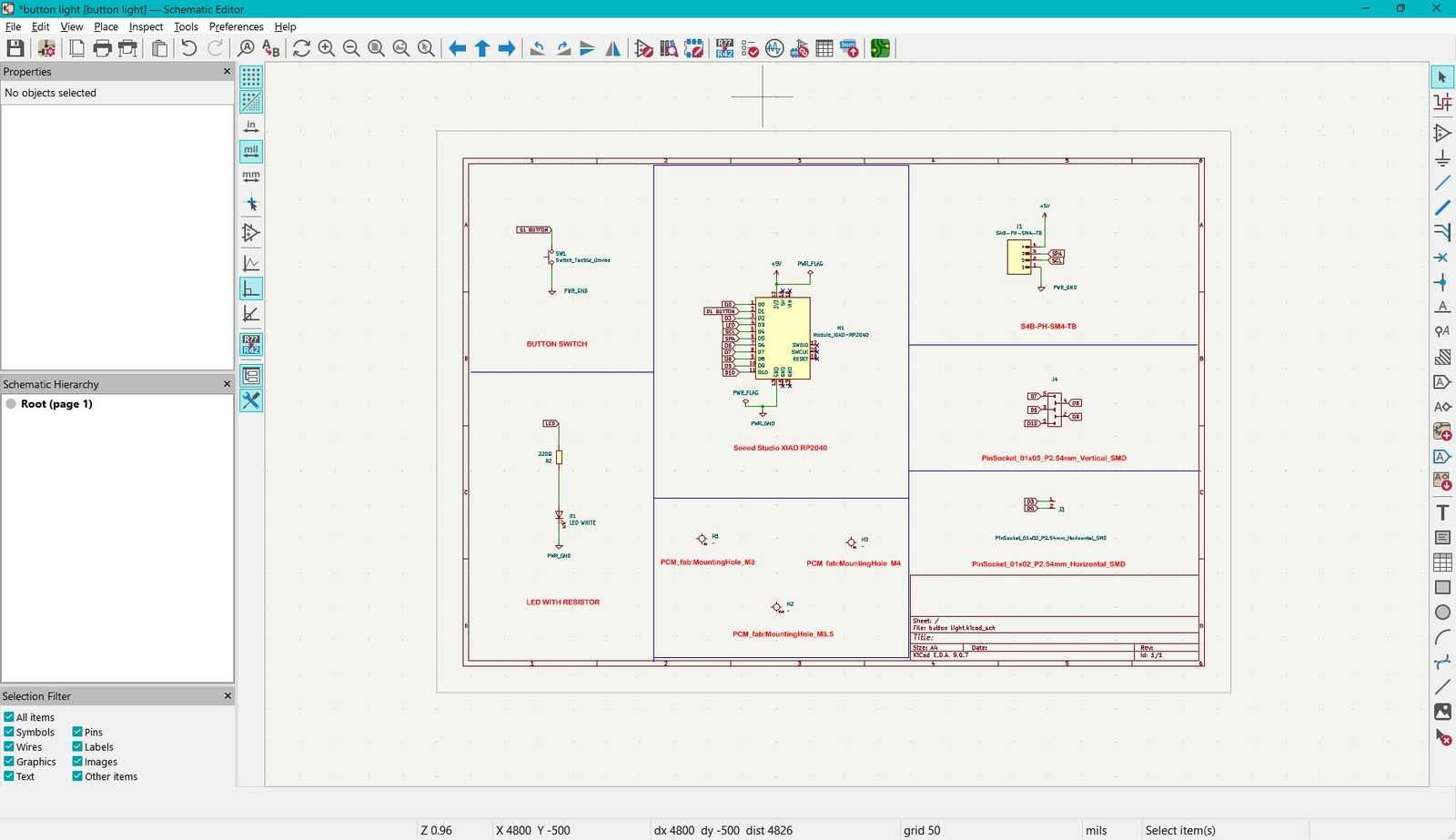Open the Symbol Fields Table
This screenshot has width=1456, height=840.
[824, 48]
